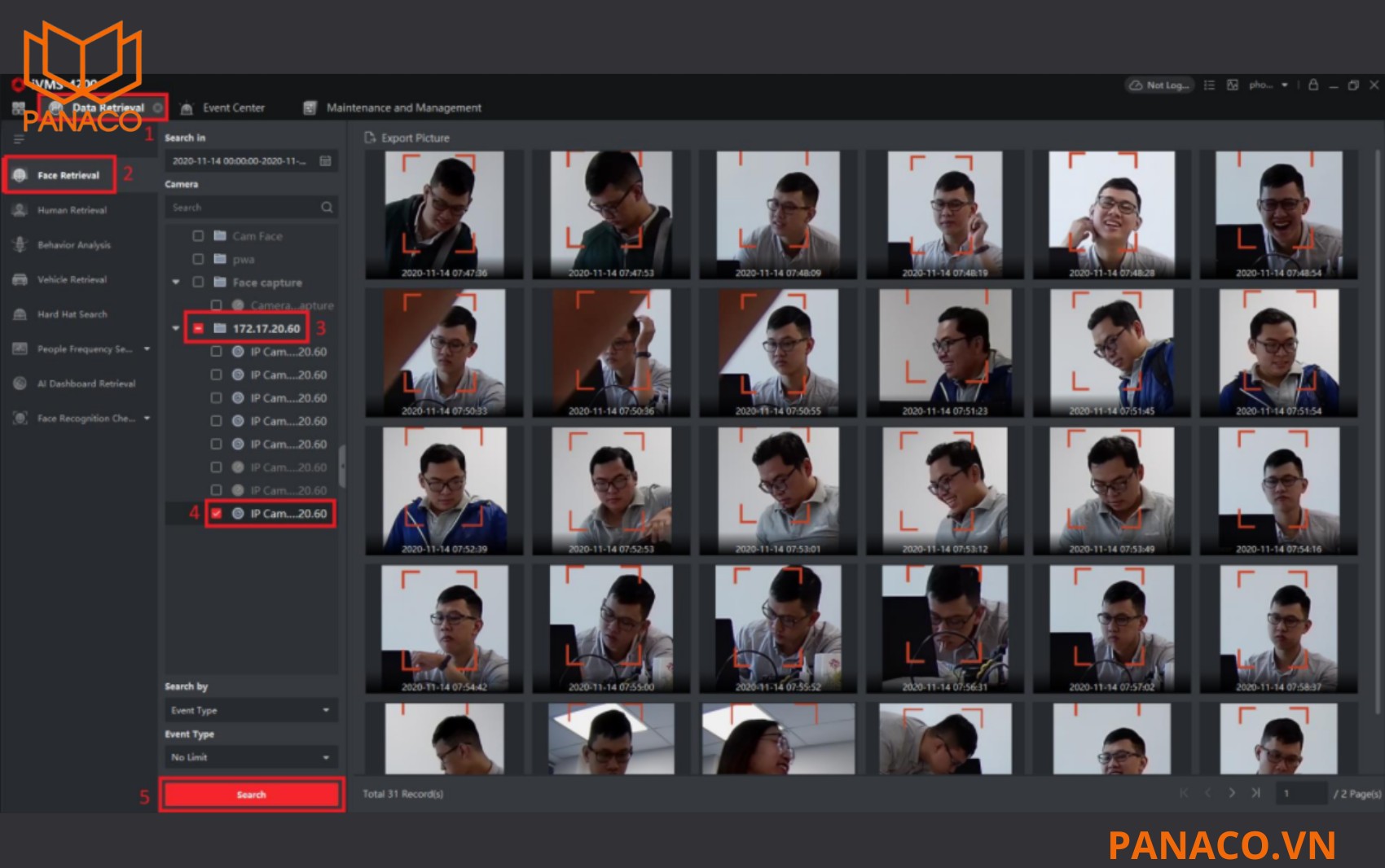Switch to the Event Center tab

coord(232,107)
